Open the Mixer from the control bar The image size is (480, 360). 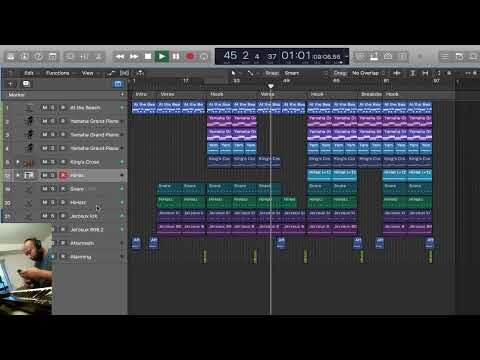tap(84, 57)
